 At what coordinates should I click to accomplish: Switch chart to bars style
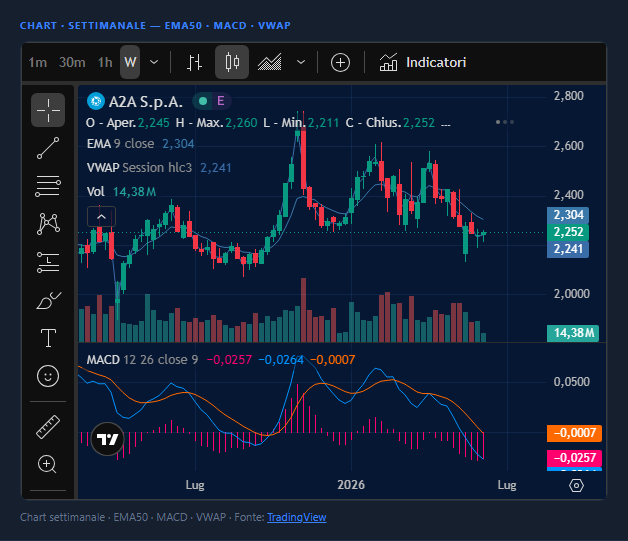point(195,62)
